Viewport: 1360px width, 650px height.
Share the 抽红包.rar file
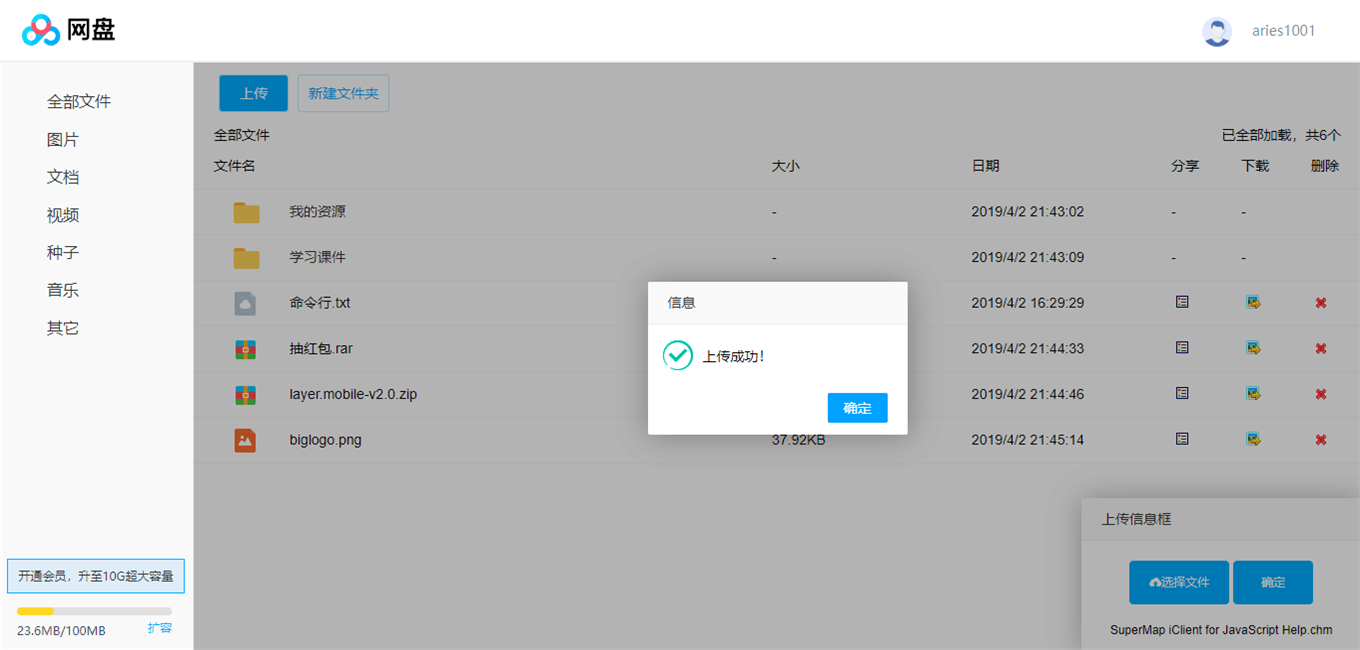1182,348
